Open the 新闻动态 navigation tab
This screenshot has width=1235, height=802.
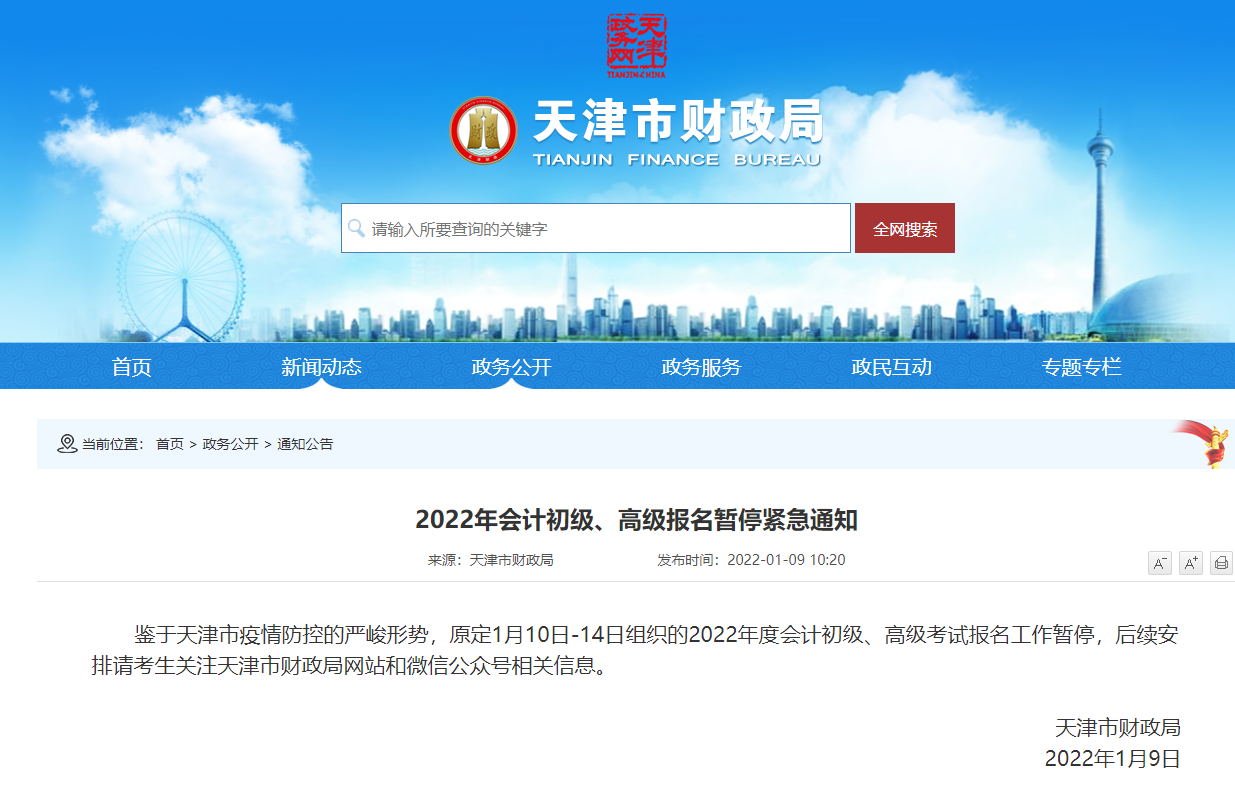(x=321, y=367)
